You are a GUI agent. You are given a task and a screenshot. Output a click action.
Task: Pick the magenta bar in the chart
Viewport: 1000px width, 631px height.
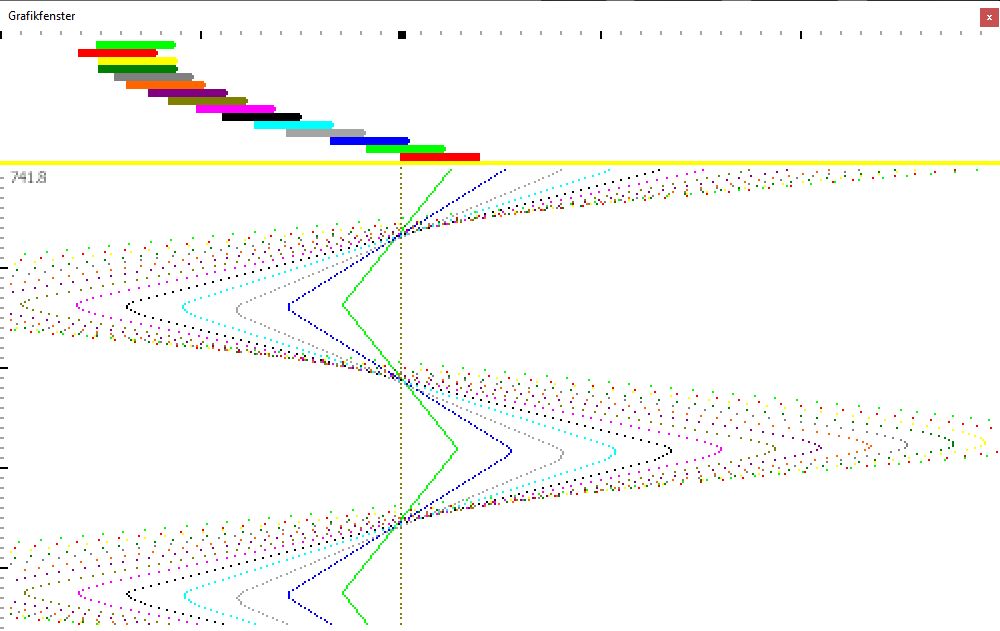[x=235, y=109]
